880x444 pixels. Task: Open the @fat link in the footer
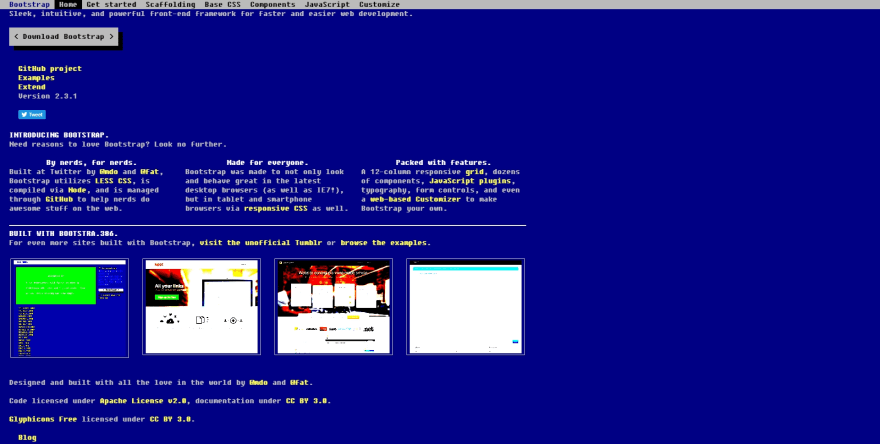300,383
